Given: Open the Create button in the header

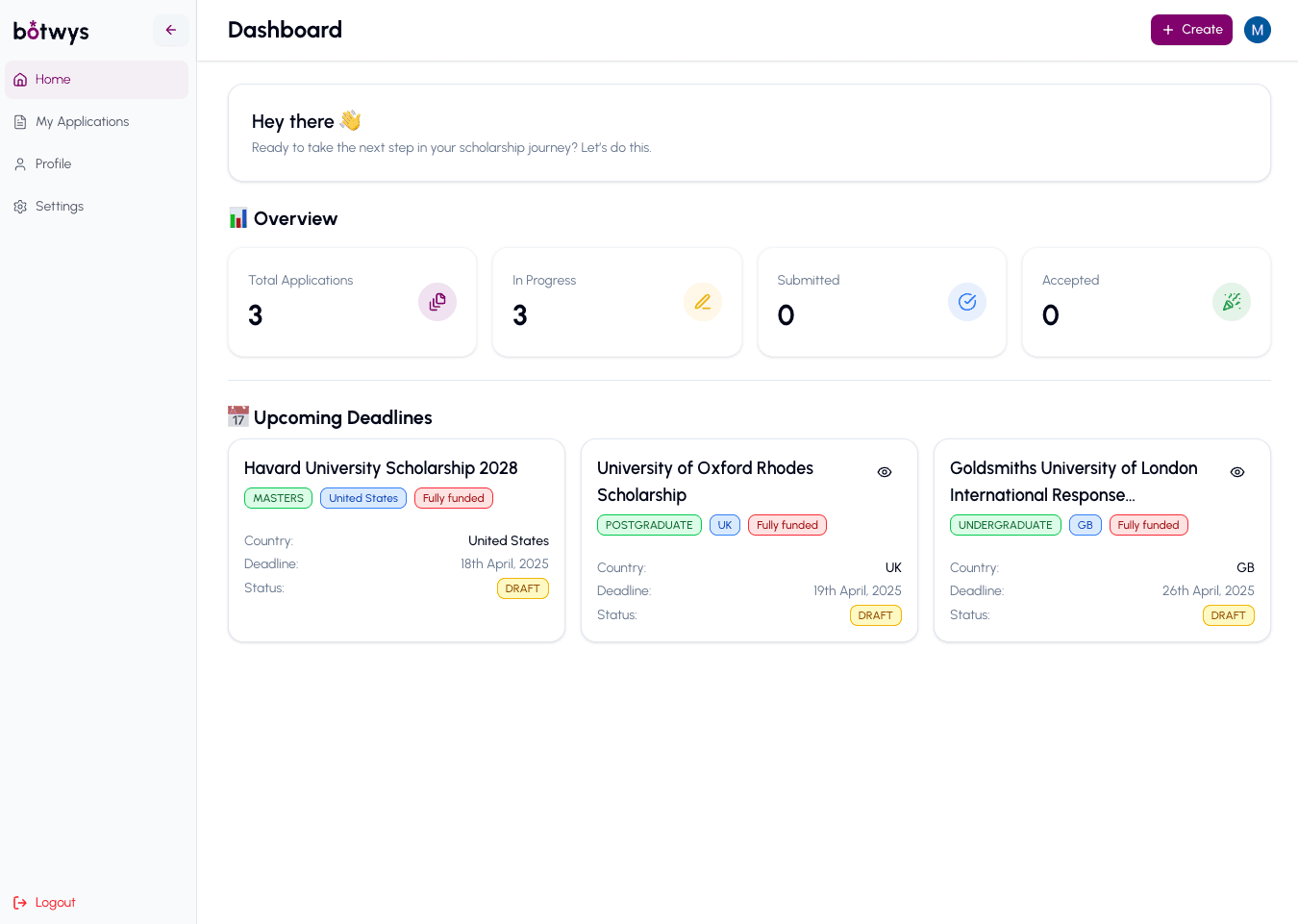Looking at the screenshot, I should [x=1191, y=30].
